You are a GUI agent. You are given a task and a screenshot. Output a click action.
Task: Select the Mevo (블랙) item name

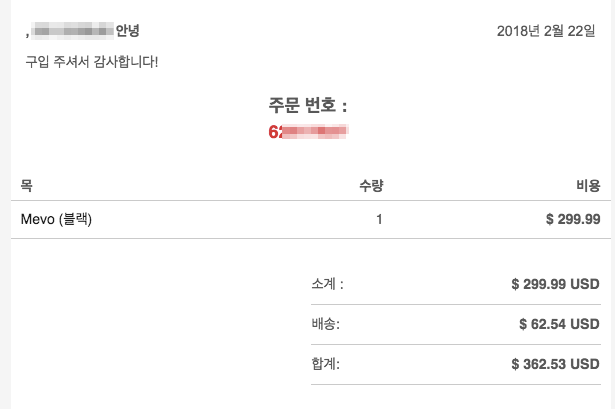tap(56, 219)
